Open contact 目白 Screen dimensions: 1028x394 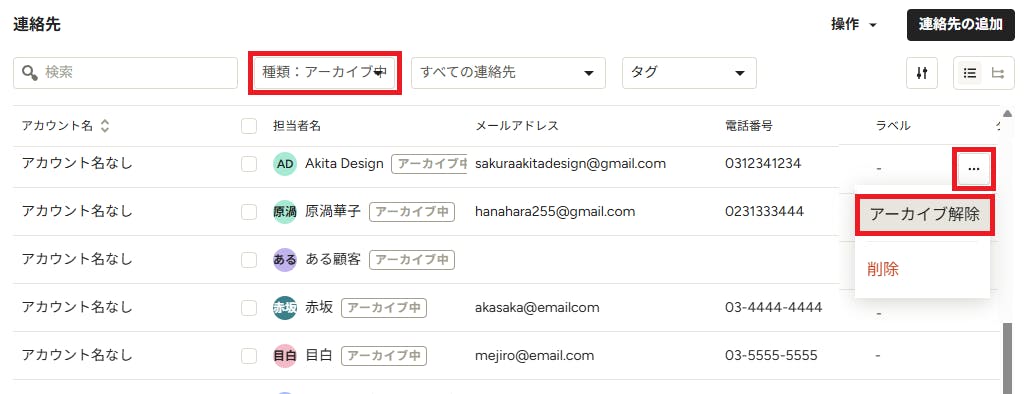[x=319, y=356]
